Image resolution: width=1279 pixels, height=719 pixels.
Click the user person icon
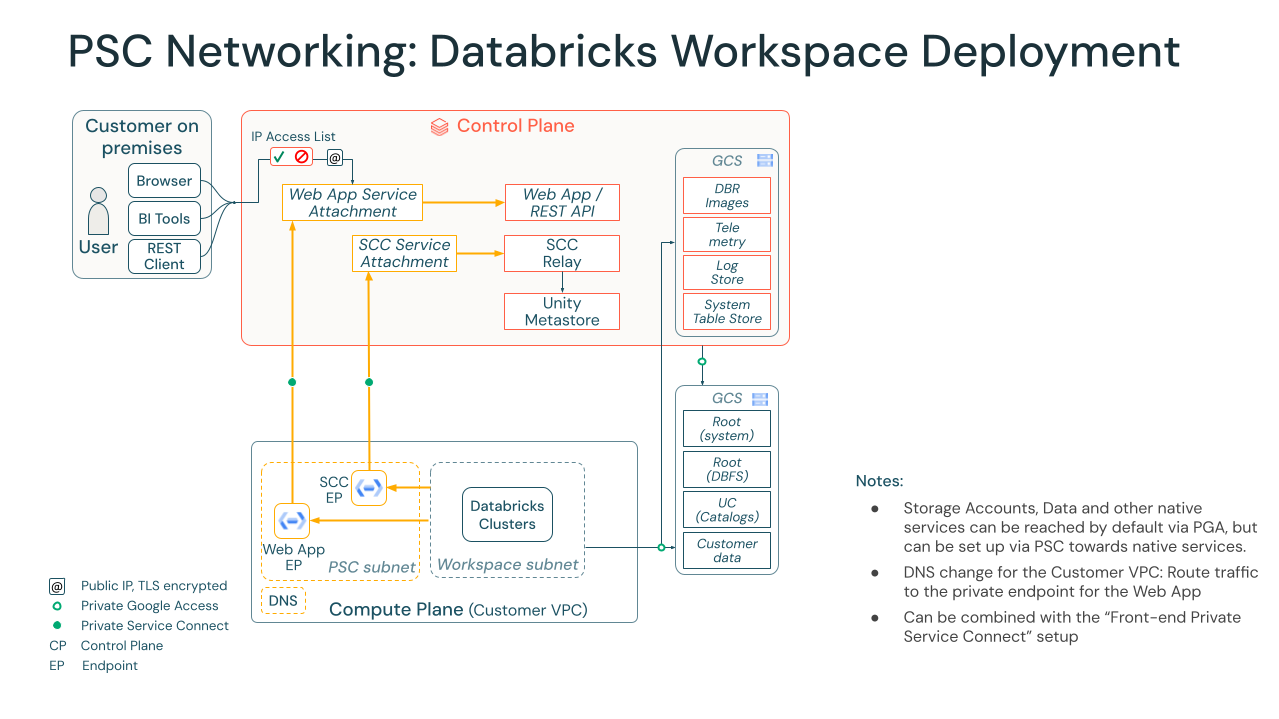pyautogui.click(x=98, y=211)
